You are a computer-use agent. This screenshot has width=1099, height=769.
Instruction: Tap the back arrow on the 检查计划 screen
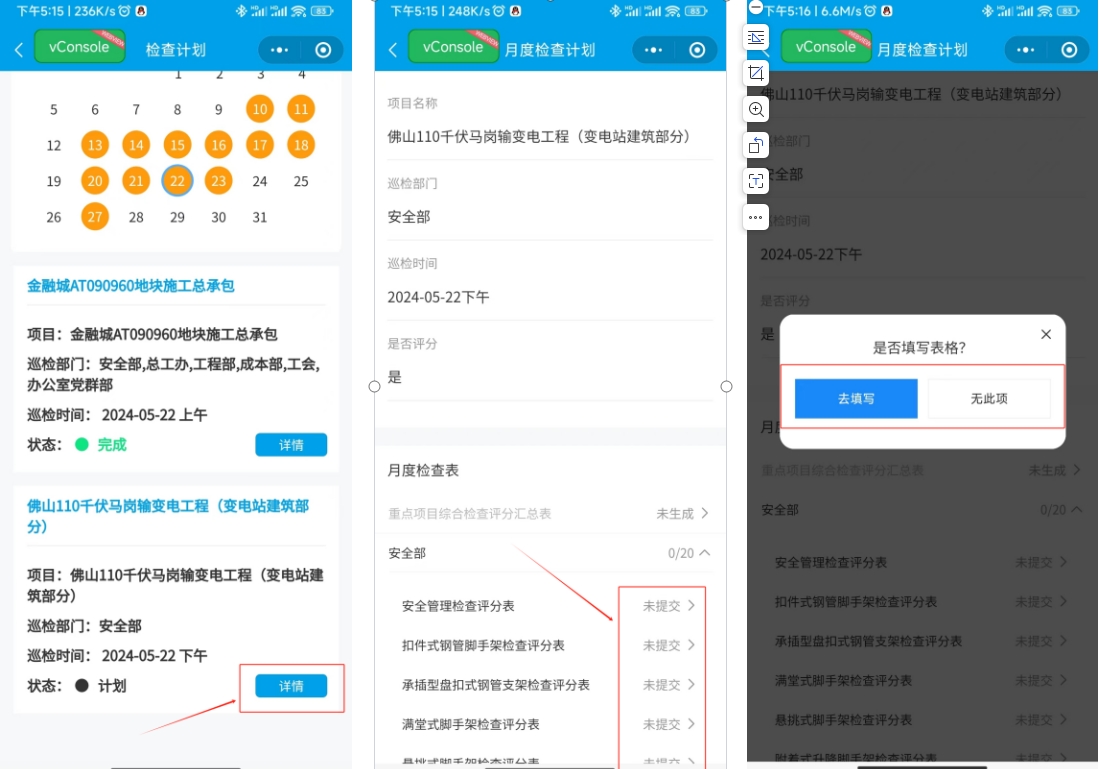[19, 50]
